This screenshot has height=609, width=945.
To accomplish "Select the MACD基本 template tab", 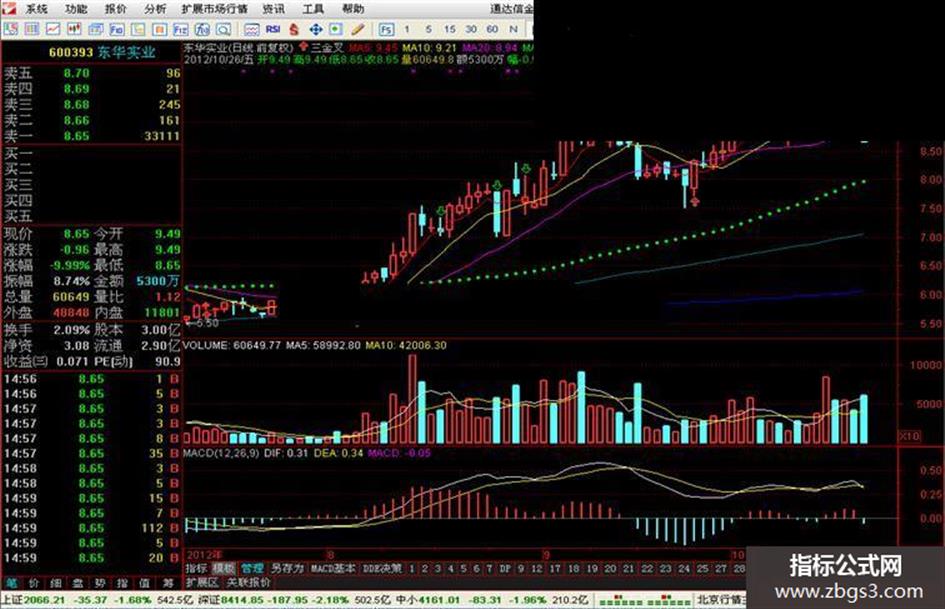I will [333, 568].
